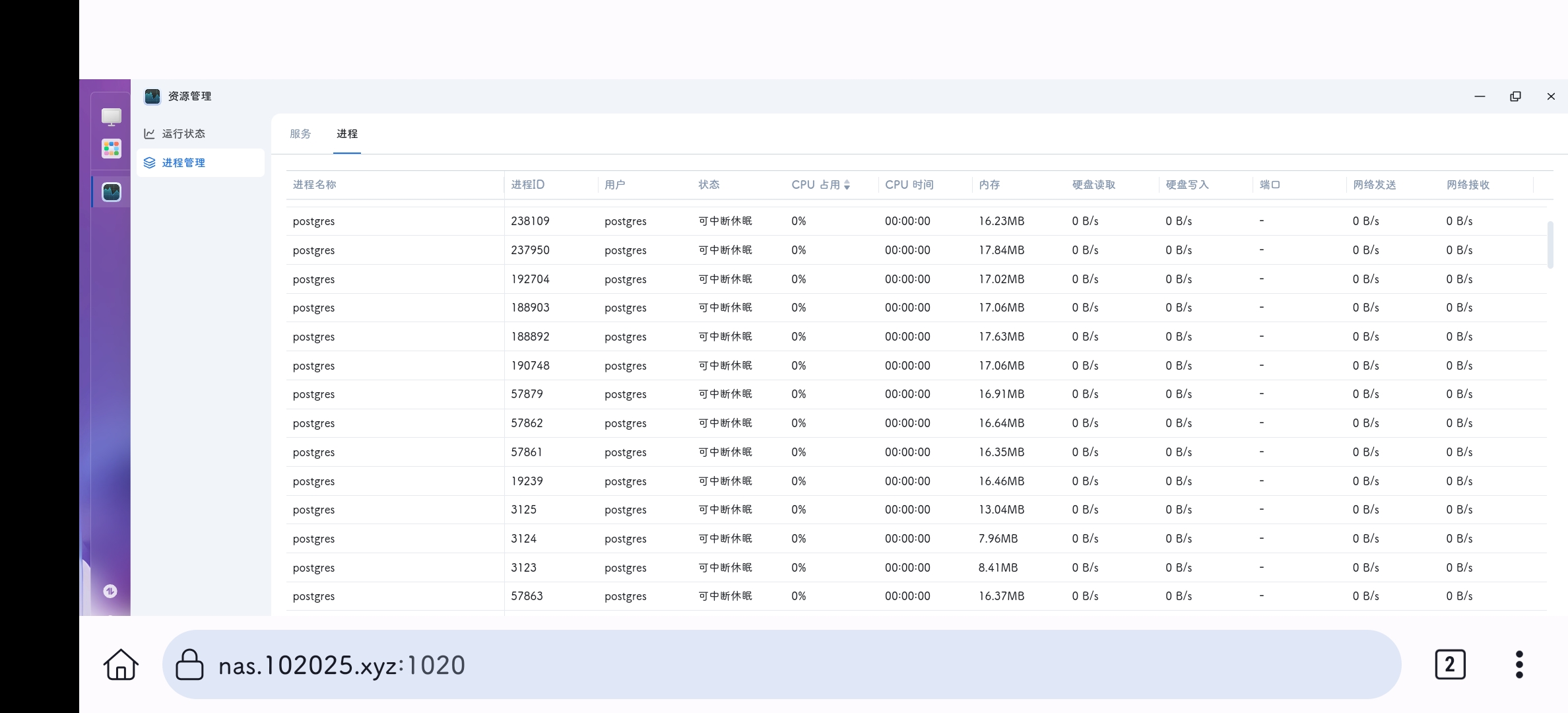
Task: Select the Resource Manager icon in dock
Action: point(111,192)
